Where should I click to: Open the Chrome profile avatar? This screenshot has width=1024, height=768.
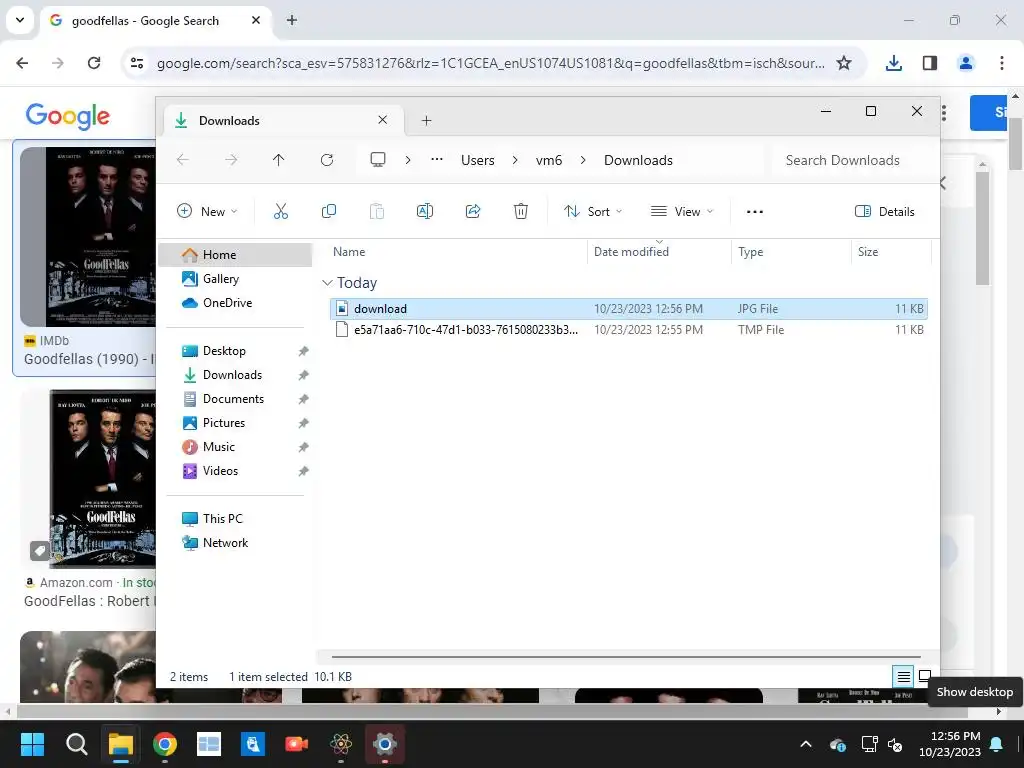tap(965, 63)
